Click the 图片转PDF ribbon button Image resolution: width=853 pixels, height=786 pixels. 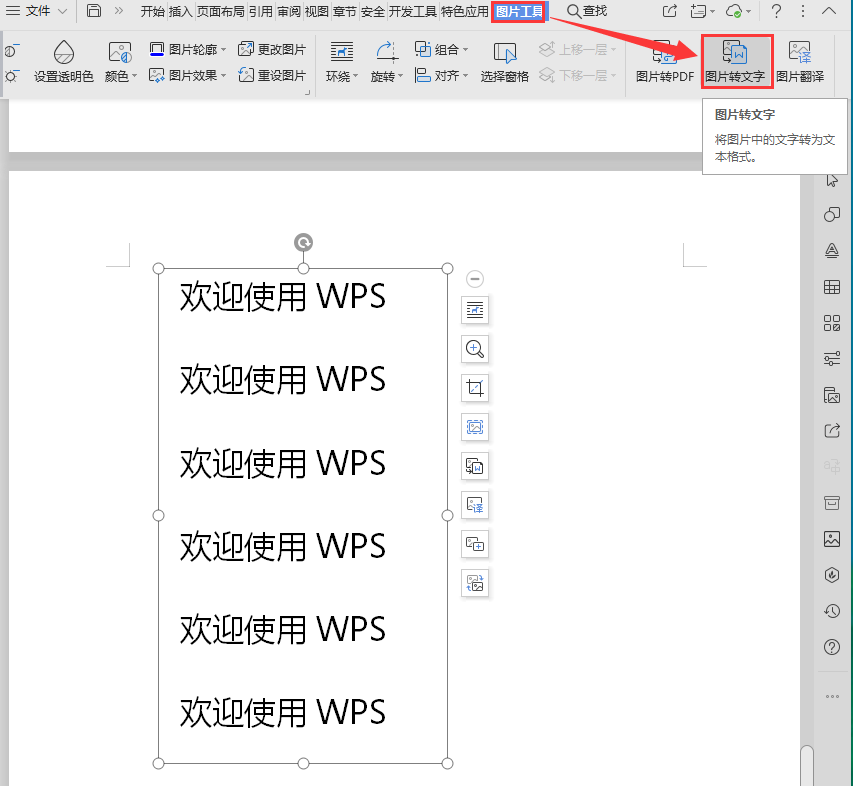click(x=665, y=62)
